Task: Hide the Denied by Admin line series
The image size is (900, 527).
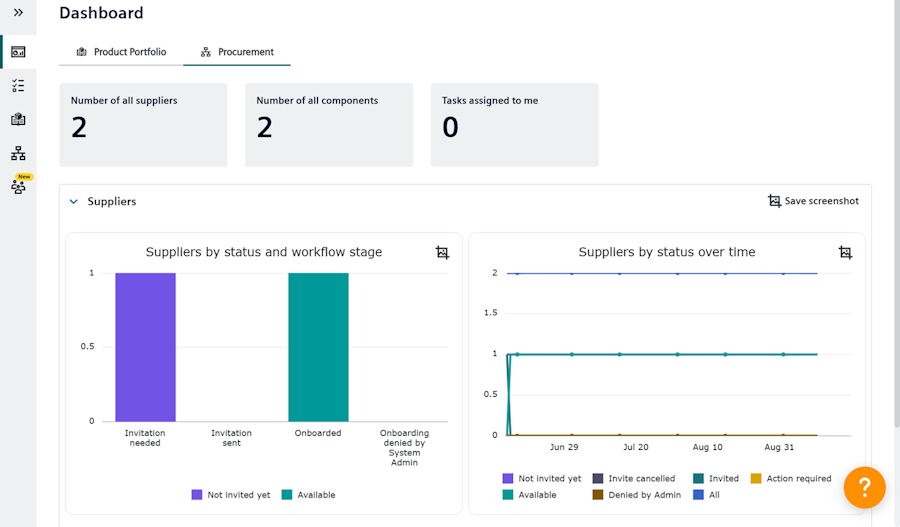Action: click(636, 495)
